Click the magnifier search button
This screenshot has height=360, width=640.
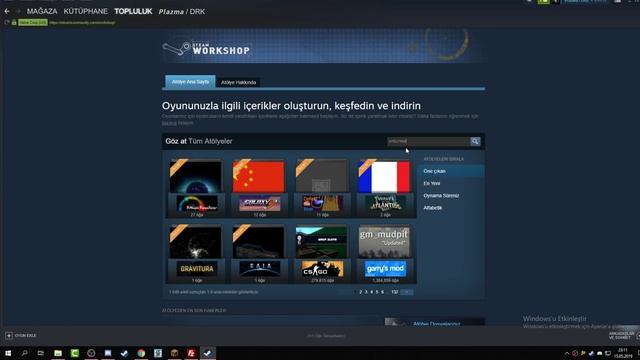coord(475,141)
